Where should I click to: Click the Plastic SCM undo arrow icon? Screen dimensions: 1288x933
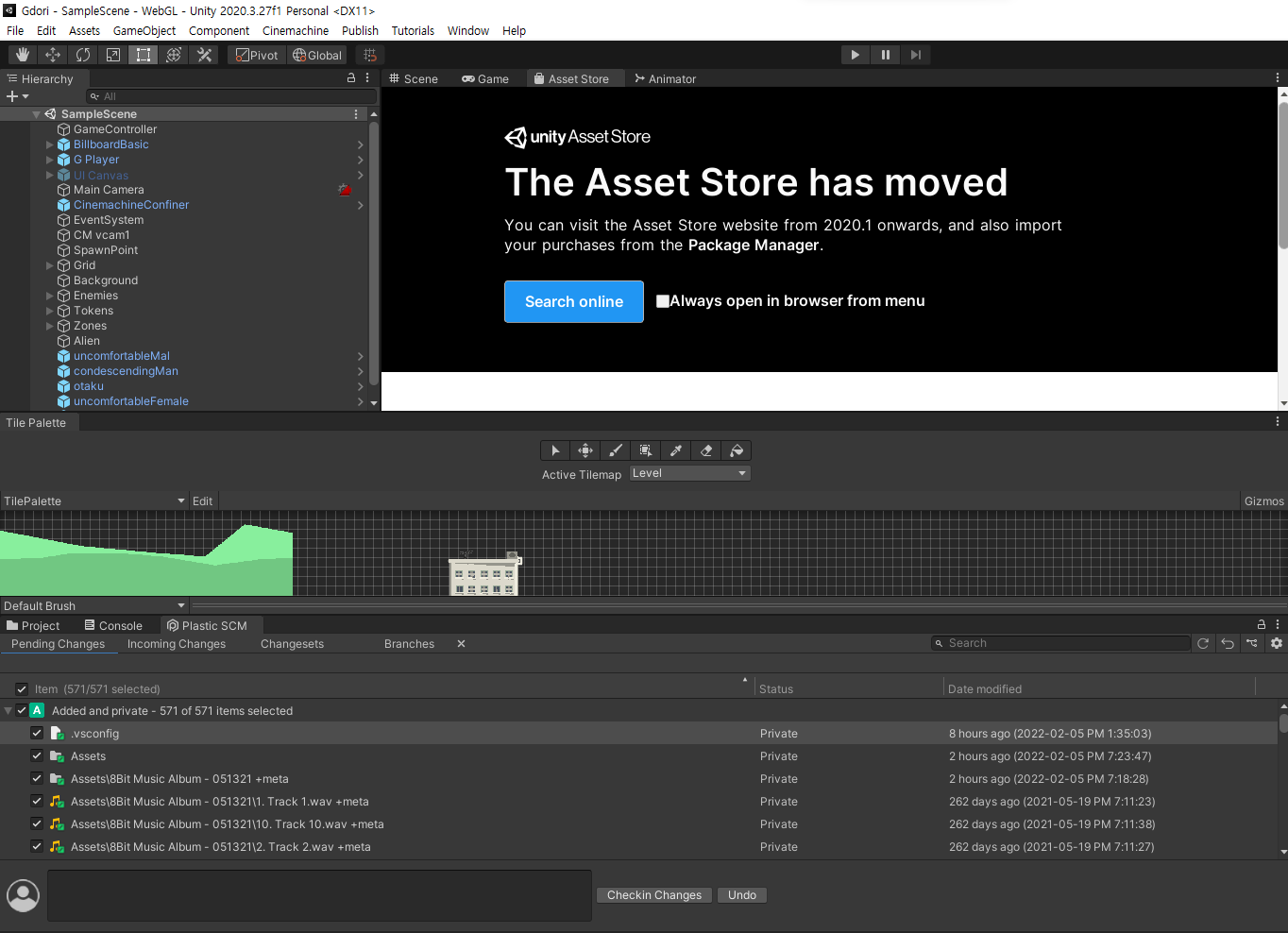coord(1228,643)
